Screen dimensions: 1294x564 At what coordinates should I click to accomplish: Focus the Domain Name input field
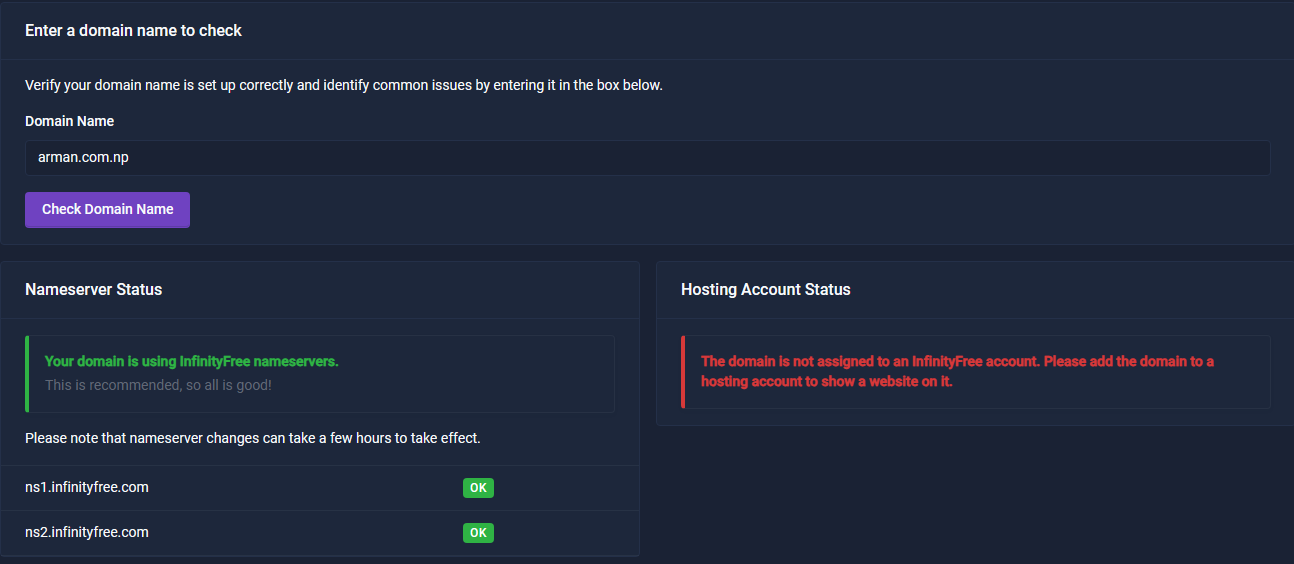tap(647, 158)
